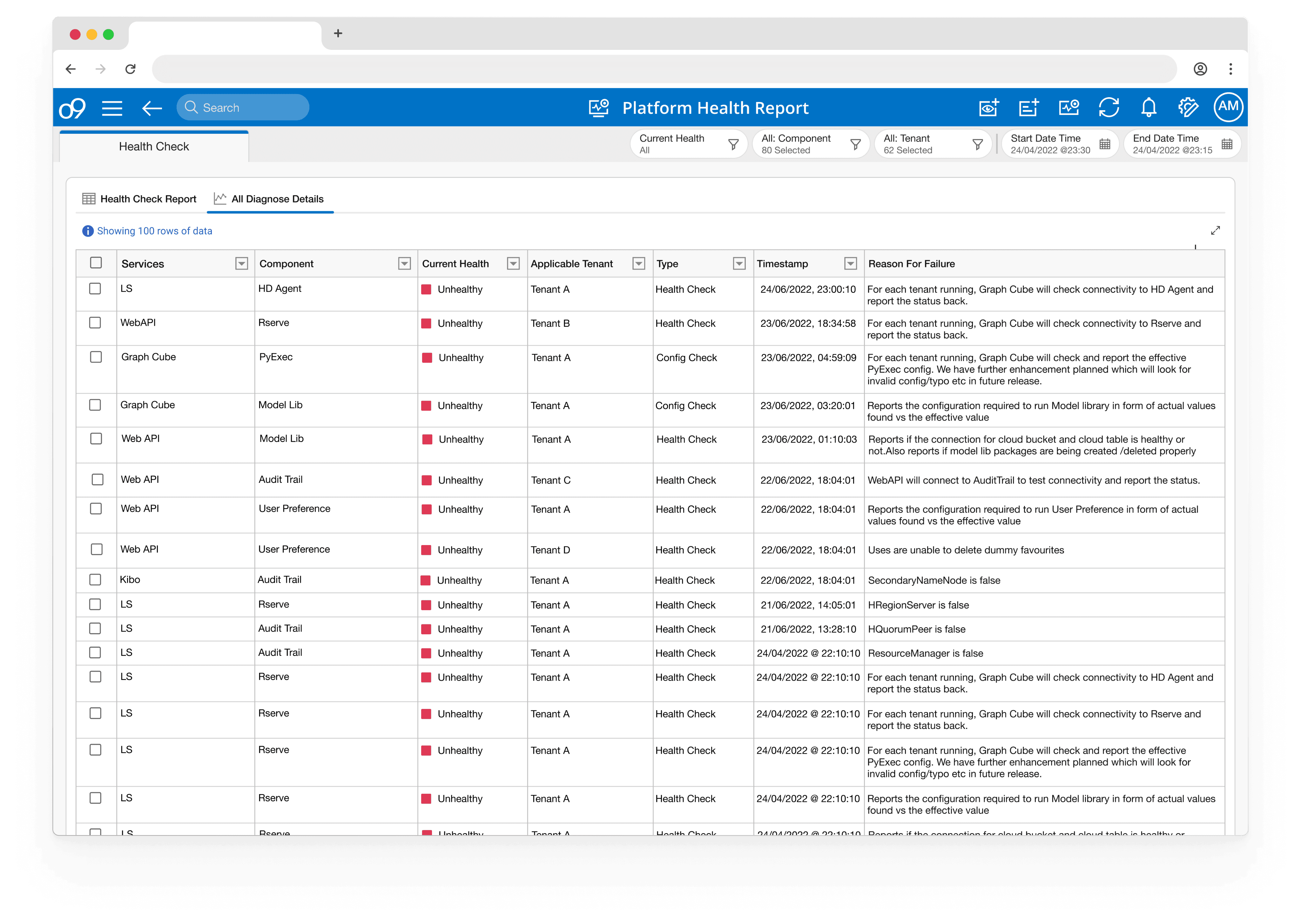Click red Unhealthy indicator in Tenant D row
The width and height of the screenshot is (1301, 924).
click(426, 550)
